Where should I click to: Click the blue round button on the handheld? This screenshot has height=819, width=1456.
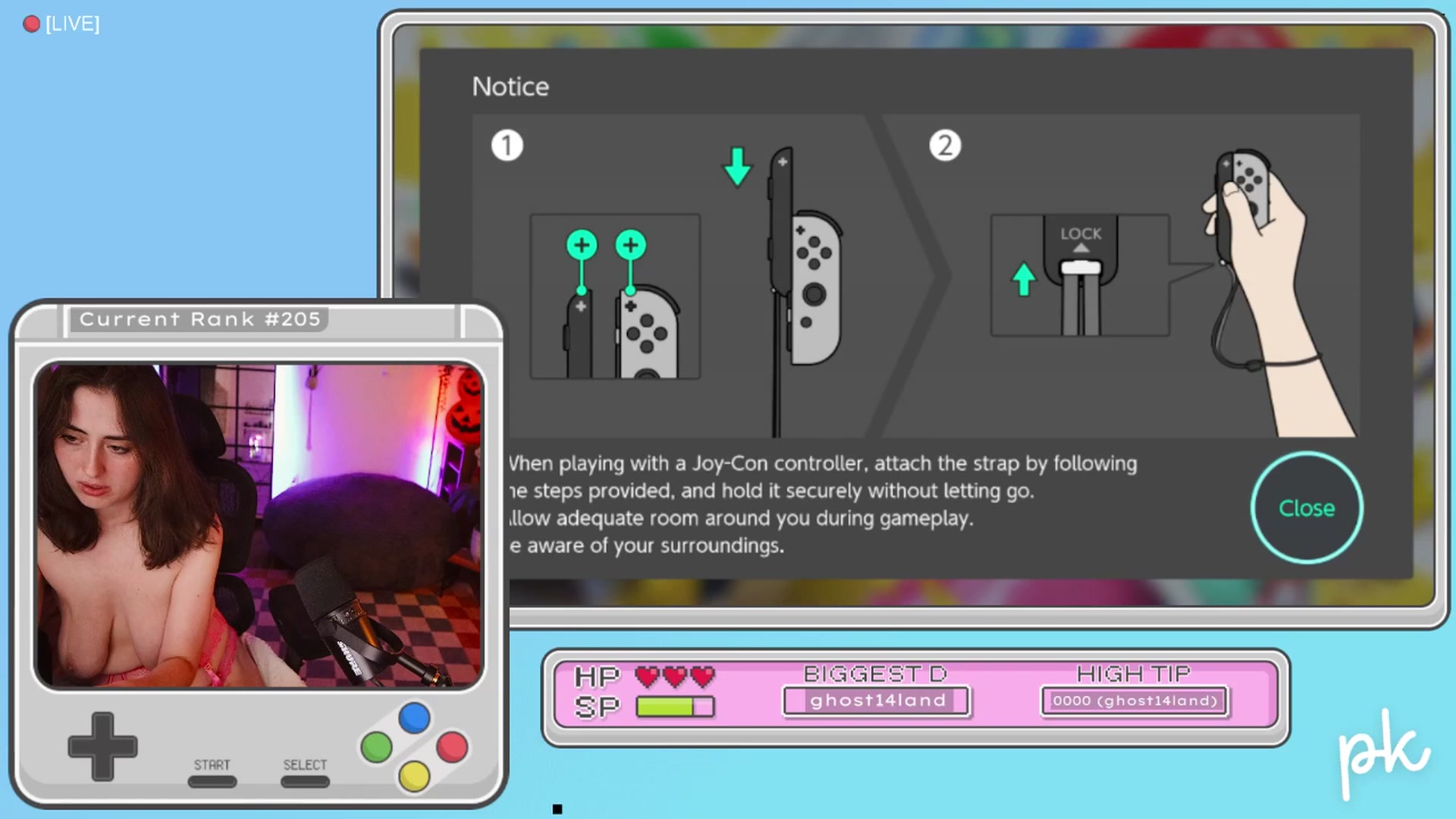[414, 717]
